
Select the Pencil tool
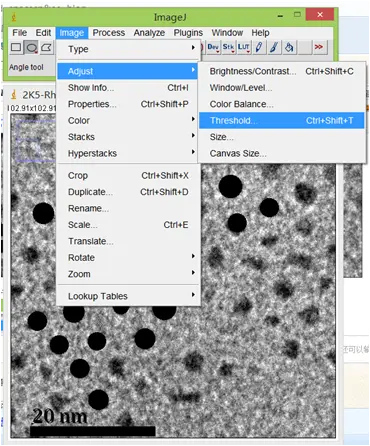click(x=259, y=47)
